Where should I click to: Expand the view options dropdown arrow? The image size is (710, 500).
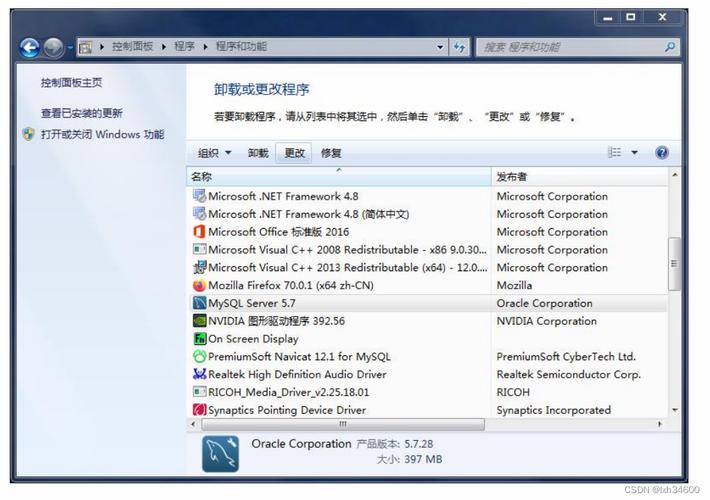pos(634,153)
